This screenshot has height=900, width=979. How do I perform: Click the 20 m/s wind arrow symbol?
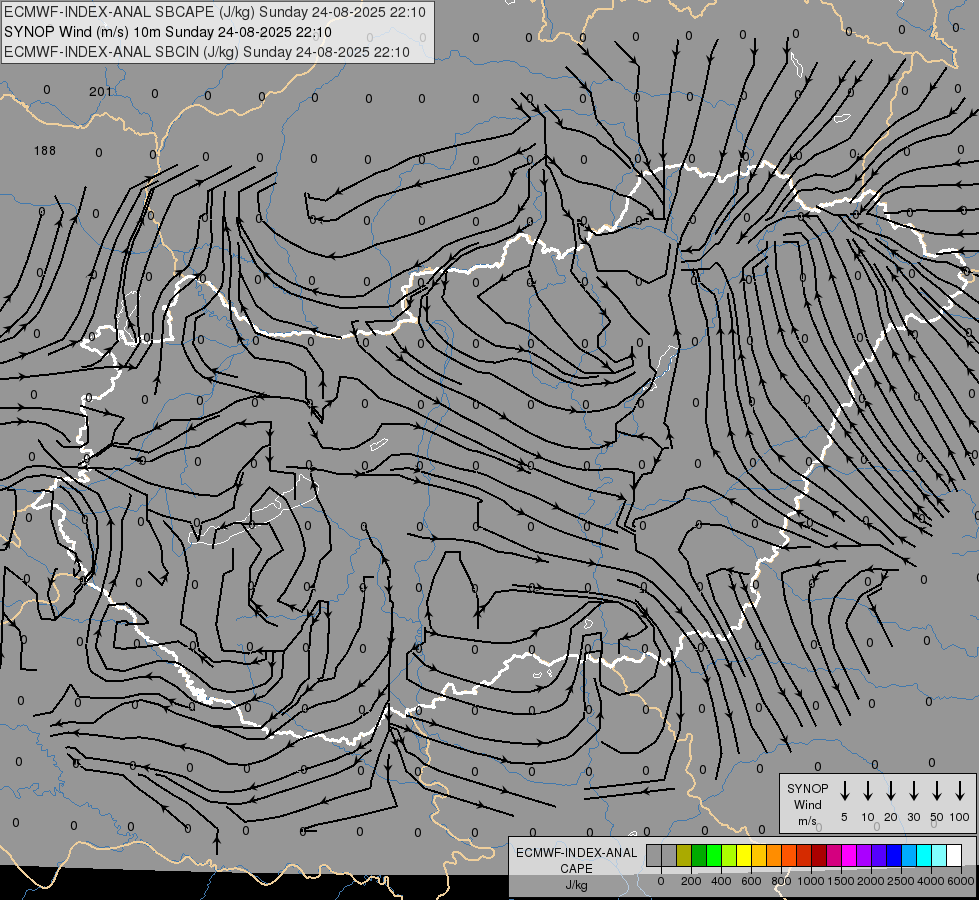[x=891, y=791]
